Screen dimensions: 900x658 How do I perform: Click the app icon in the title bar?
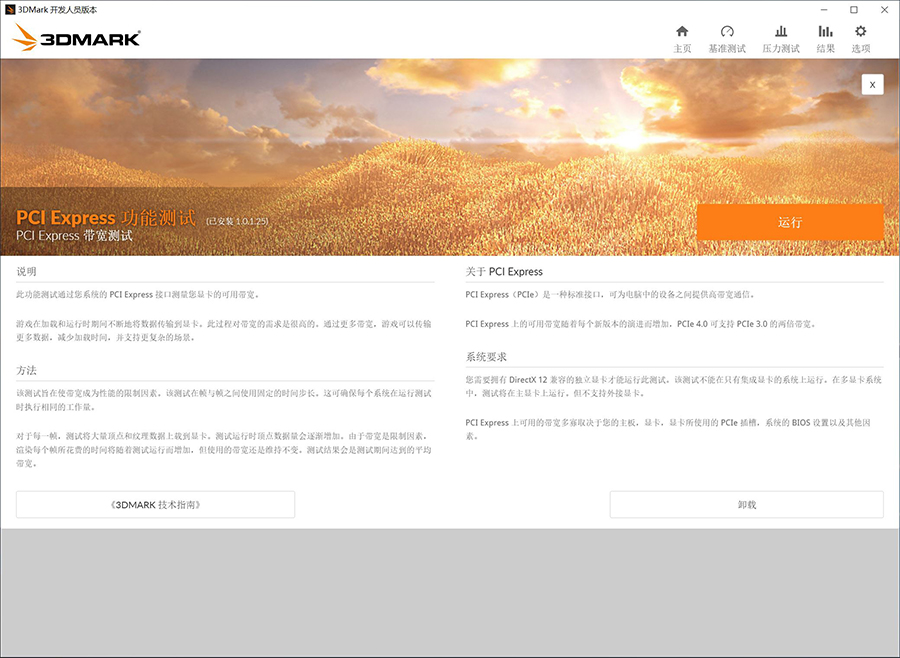[x=9, y=9]
